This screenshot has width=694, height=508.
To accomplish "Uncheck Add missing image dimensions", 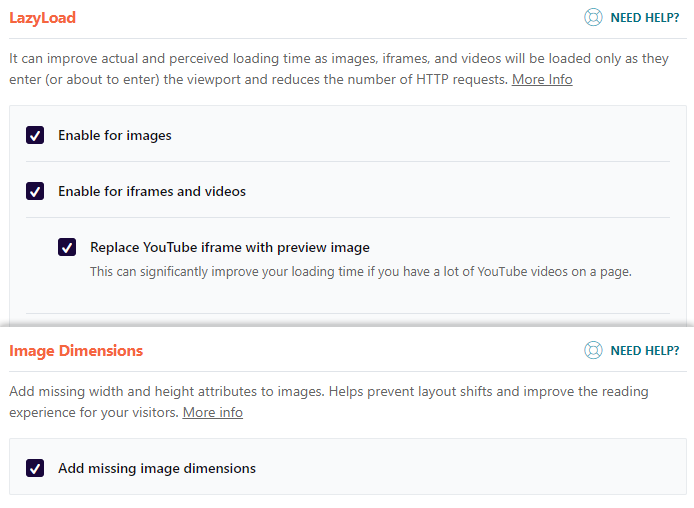I will [35, 468].
